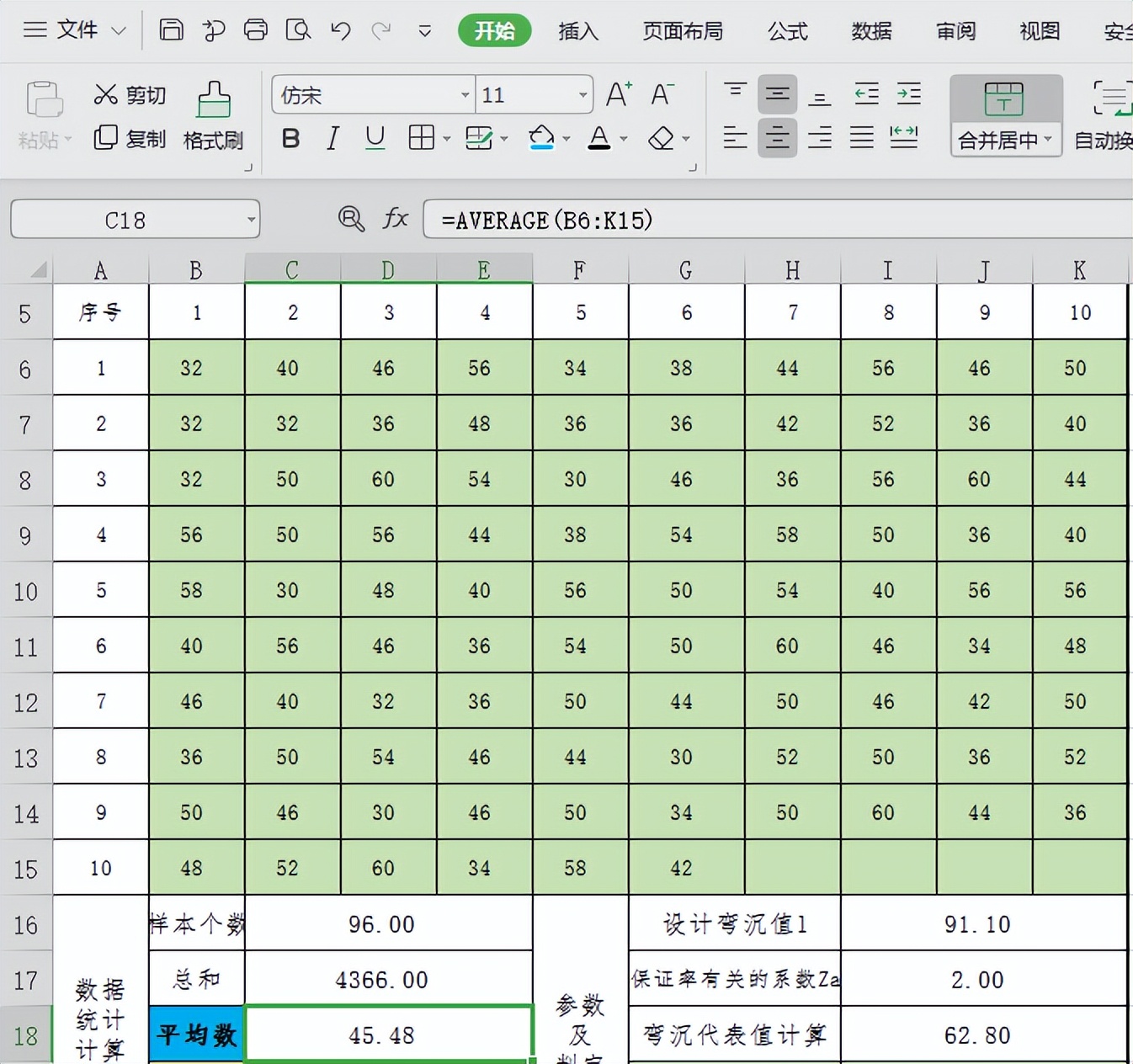Switch to the 插入 tab
Screen dimensions: 1133x1064
point(578,31)
